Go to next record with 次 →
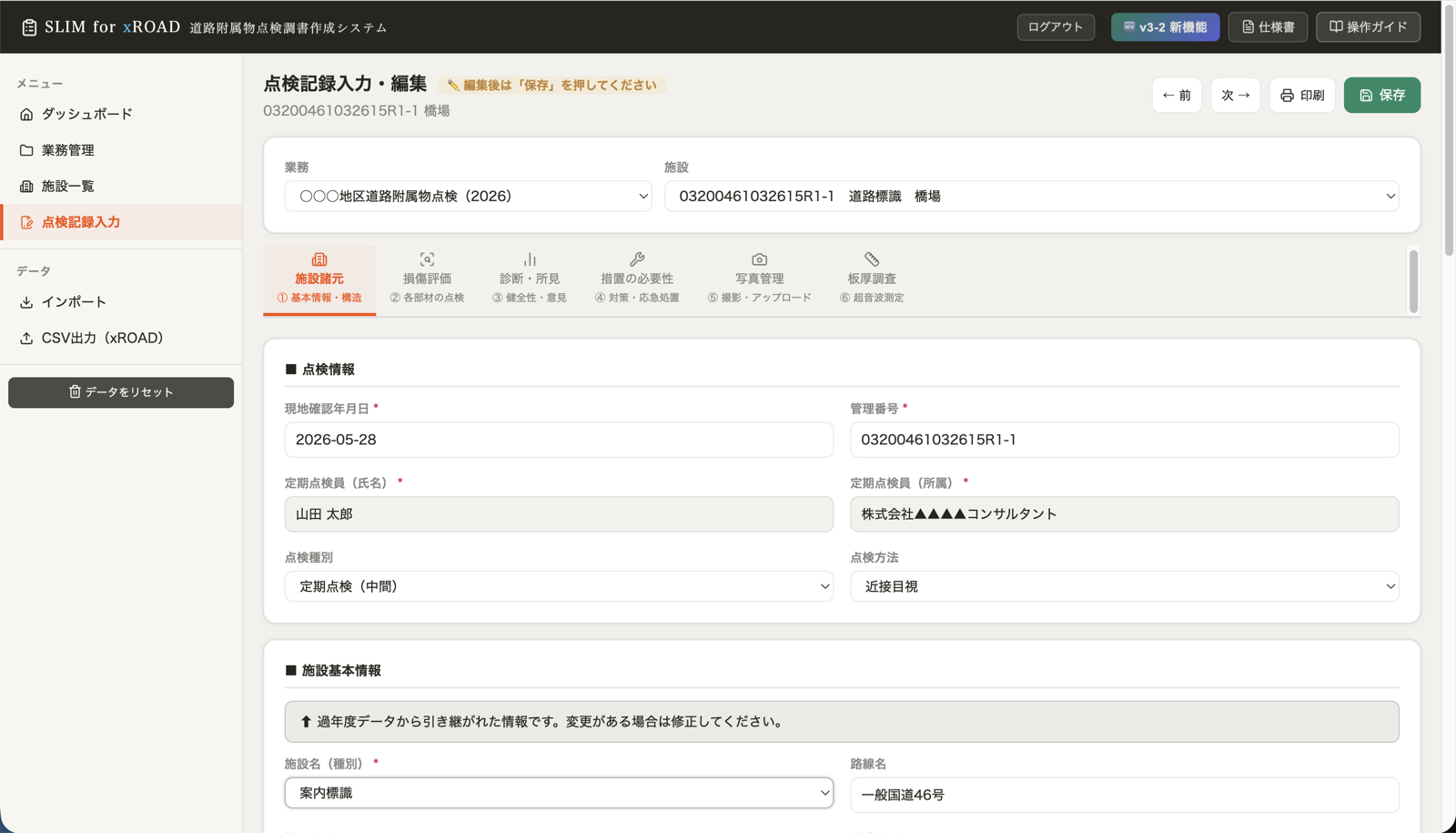1456x833 pixels. (x=1235, y=96)
